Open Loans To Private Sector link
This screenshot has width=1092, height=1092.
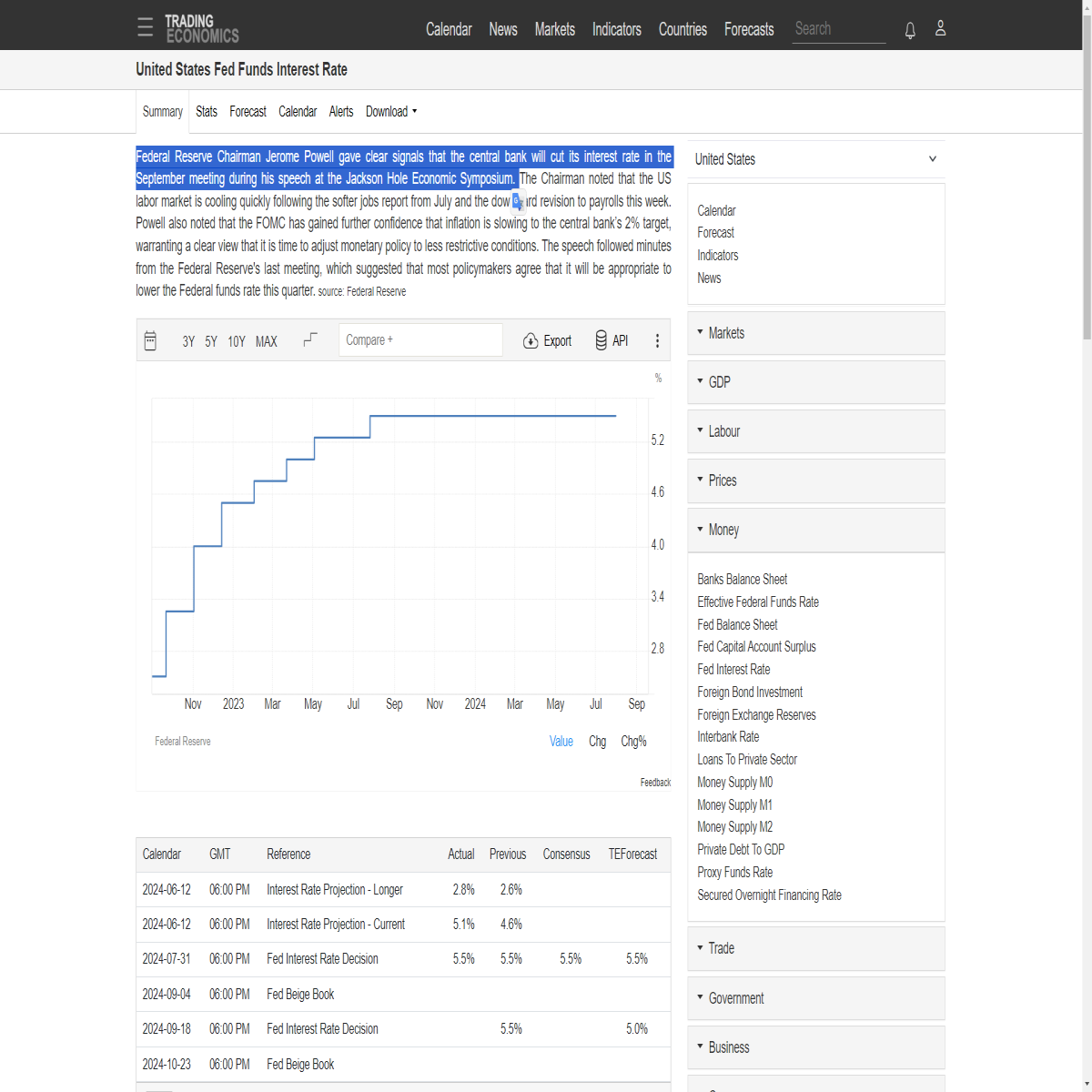pos(747,759)
